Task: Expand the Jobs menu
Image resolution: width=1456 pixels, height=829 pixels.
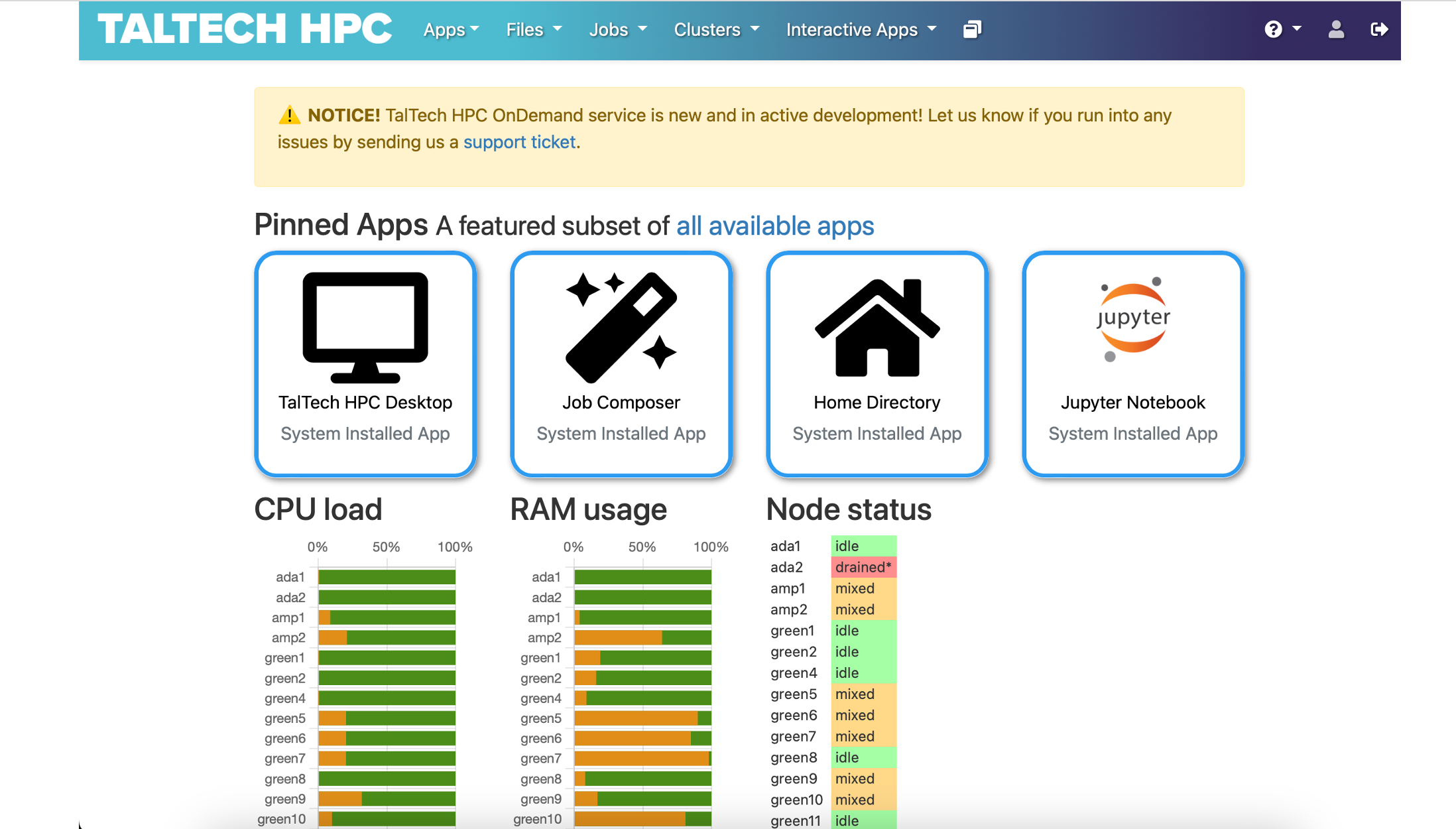Action: pyautogui.click(x=617, y=30)
